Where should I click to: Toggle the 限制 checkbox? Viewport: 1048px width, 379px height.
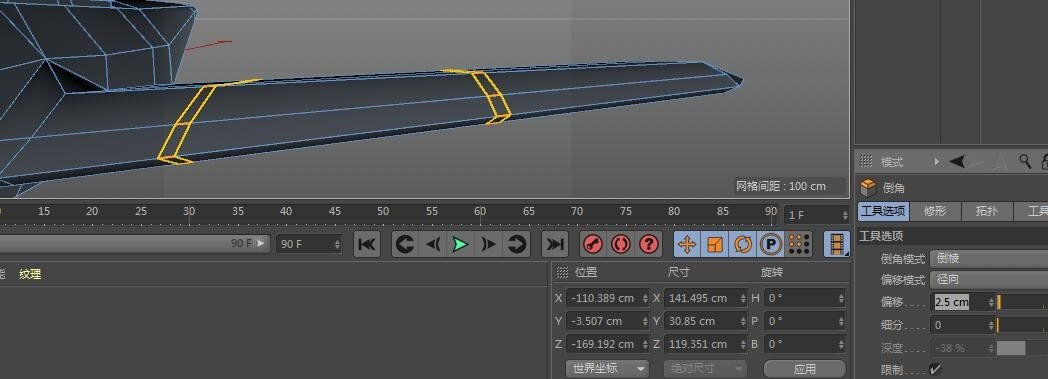(x=936, y=369)
